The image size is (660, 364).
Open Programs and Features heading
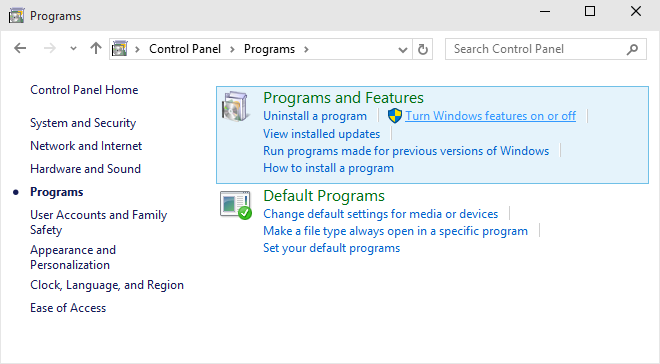click(x=343, y=98)
